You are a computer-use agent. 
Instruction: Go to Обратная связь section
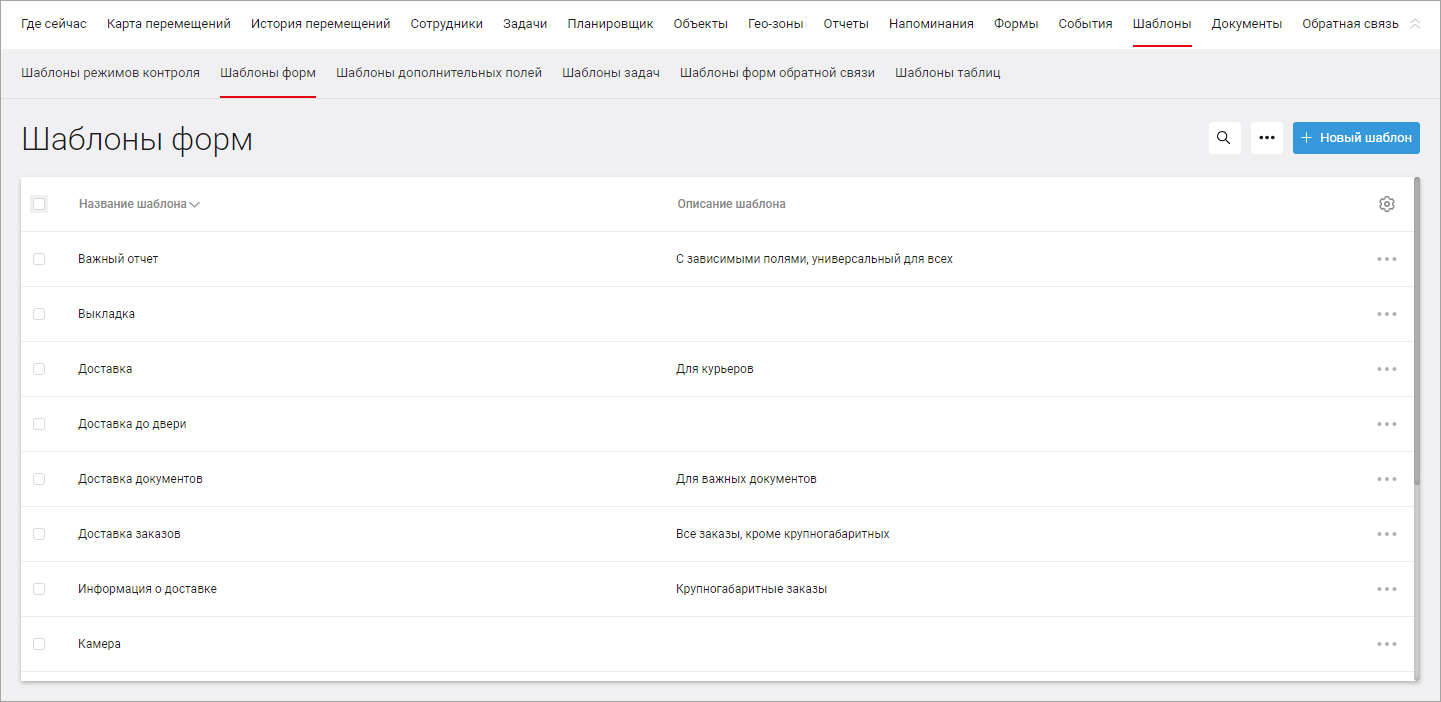point(1350,24)
